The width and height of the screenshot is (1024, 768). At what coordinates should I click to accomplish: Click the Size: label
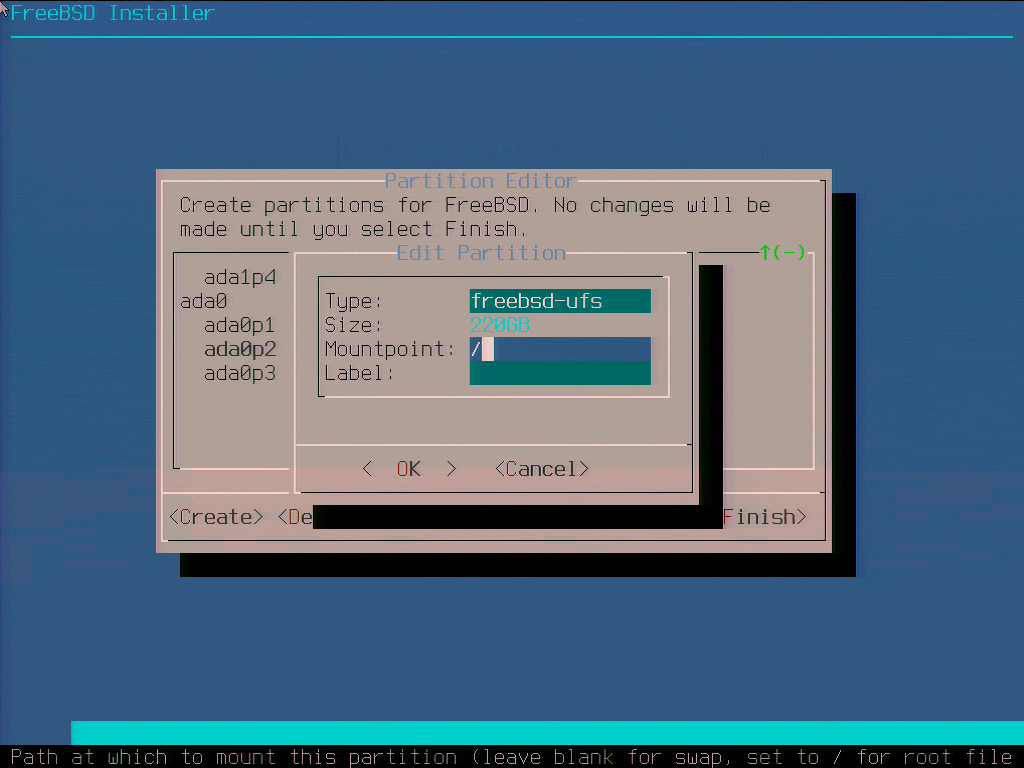pyautogui.click(x=353, y=325)
